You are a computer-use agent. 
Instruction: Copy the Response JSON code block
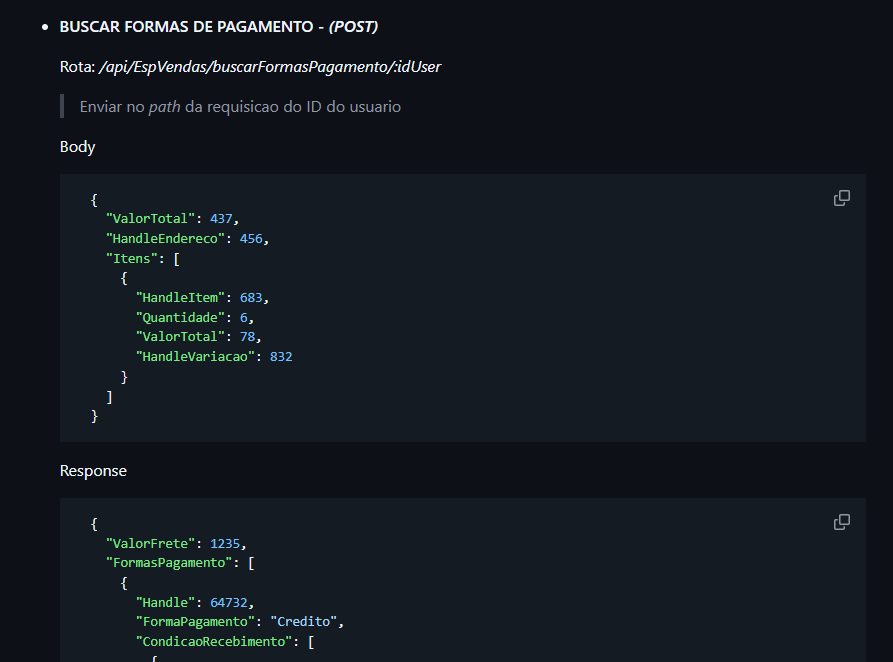click(842, 522)
